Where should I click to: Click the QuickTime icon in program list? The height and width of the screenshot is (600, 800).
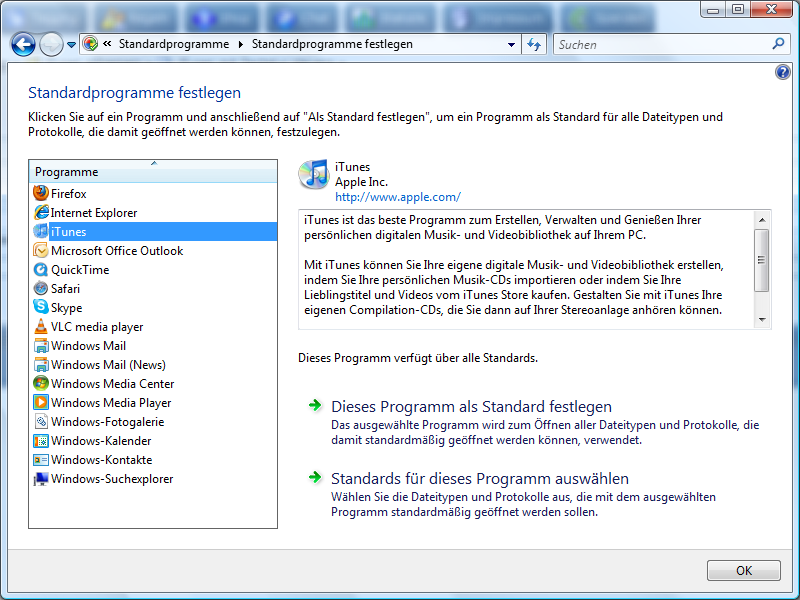coord(41,269)
